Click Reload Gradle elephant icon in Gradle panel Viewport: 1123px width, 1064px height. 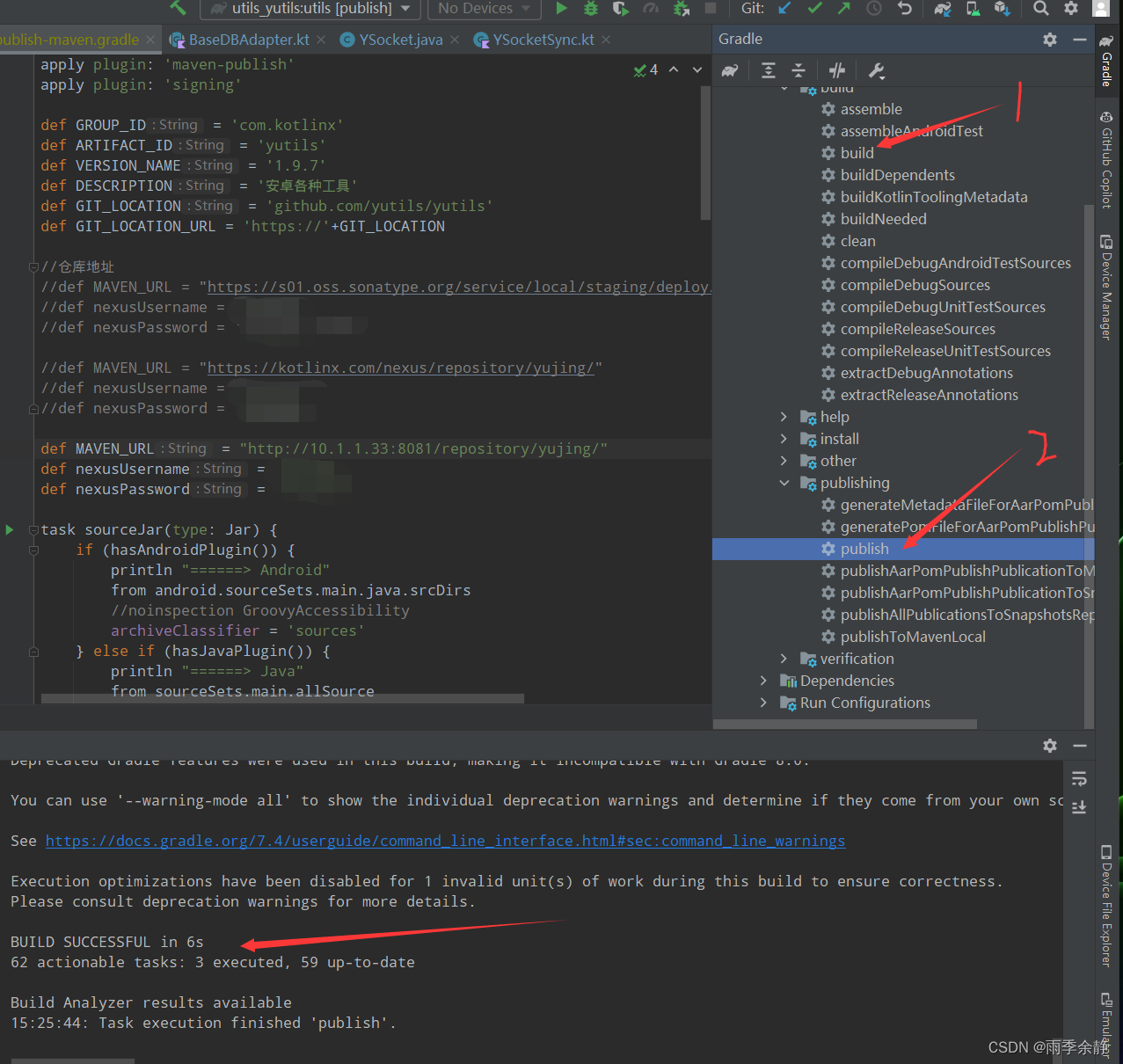pyautogui.click(x=730, y=70)
